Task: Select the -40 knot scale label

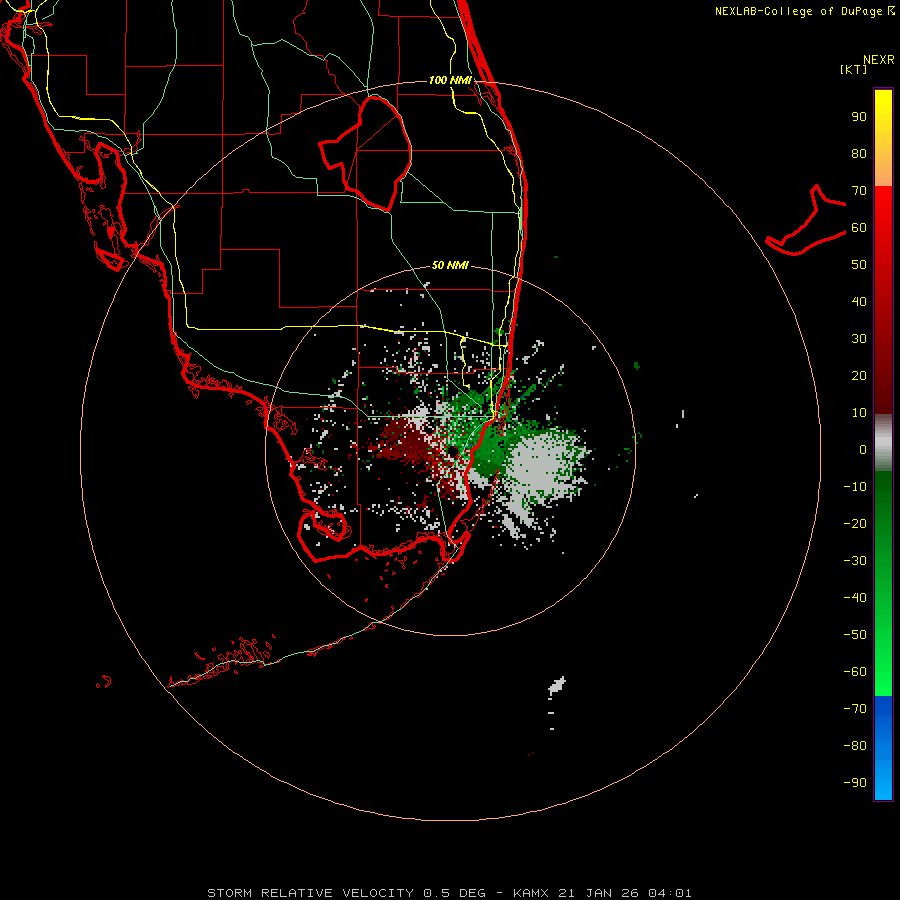Action: coord(855,598)
